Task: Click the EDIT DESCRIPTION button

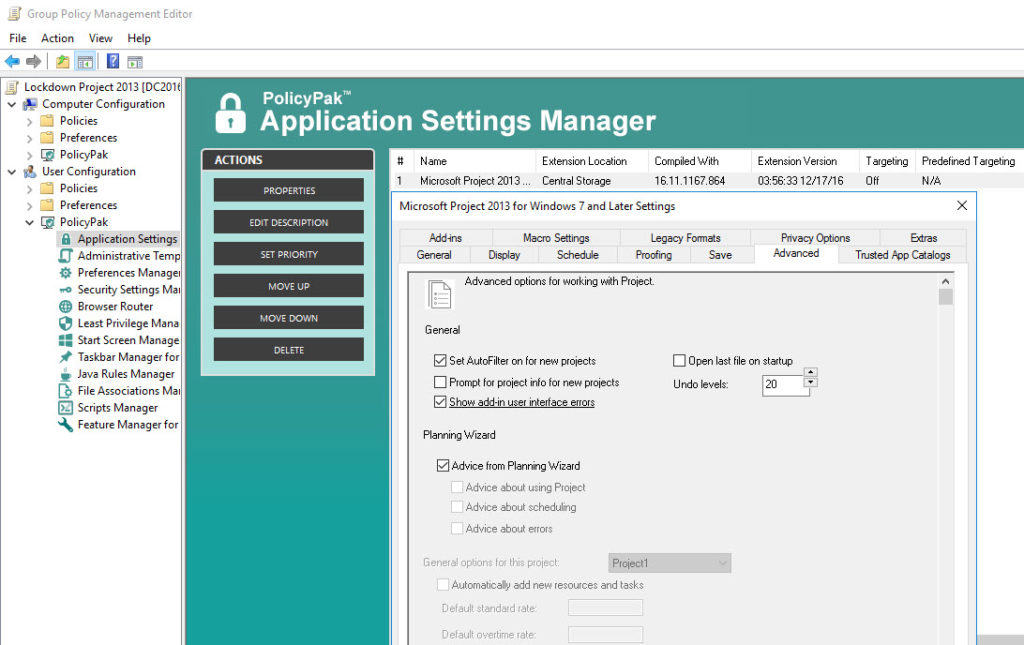Action: pyautogui.click(x=289, y=223)
